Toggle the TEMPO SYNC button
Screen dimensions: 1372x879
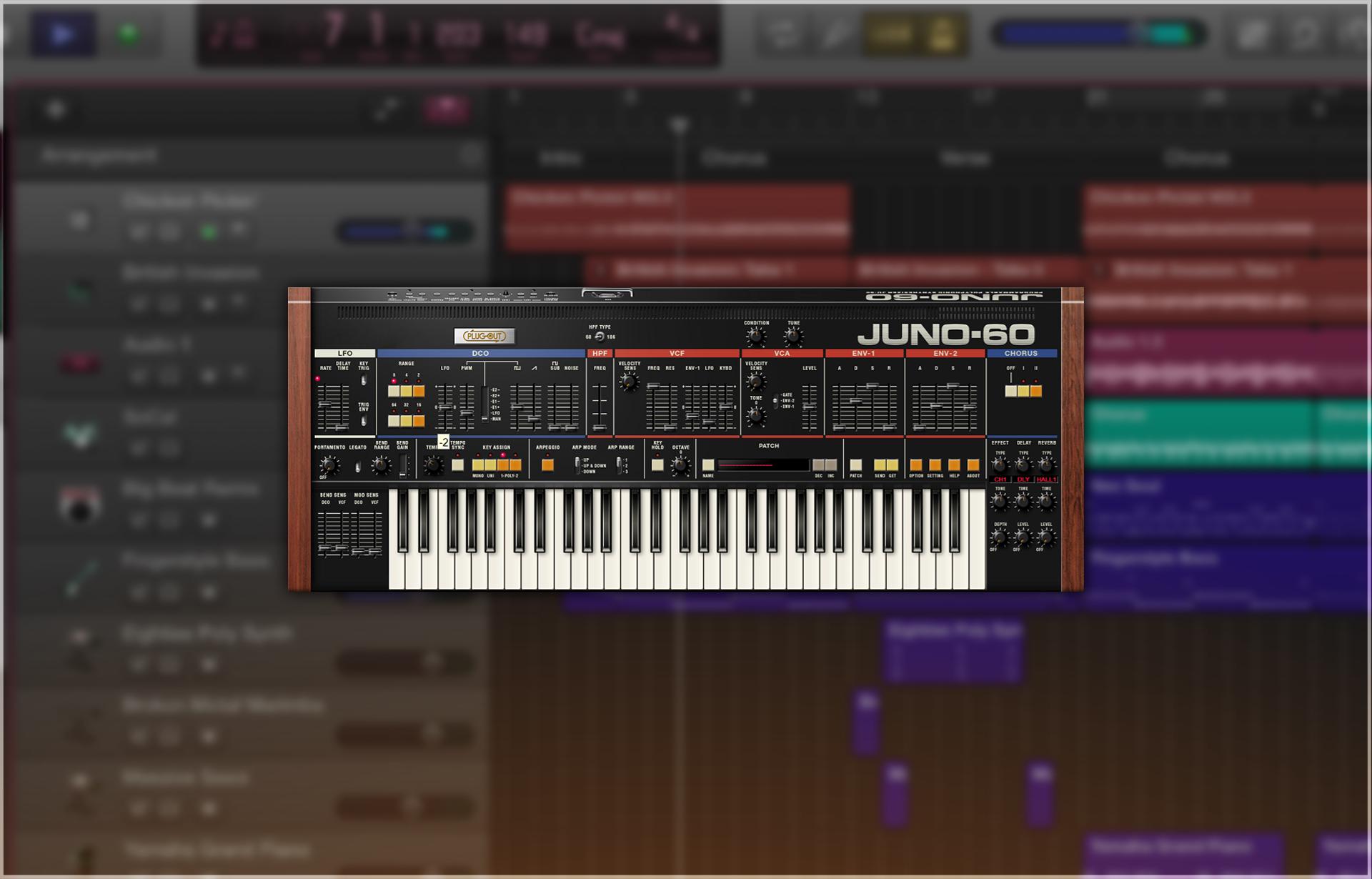(x=458, y=465)
